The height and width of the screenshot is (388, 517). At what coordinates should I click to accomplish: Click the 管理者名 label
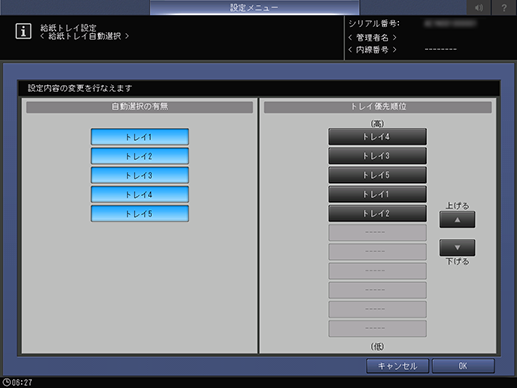point(372,38)
